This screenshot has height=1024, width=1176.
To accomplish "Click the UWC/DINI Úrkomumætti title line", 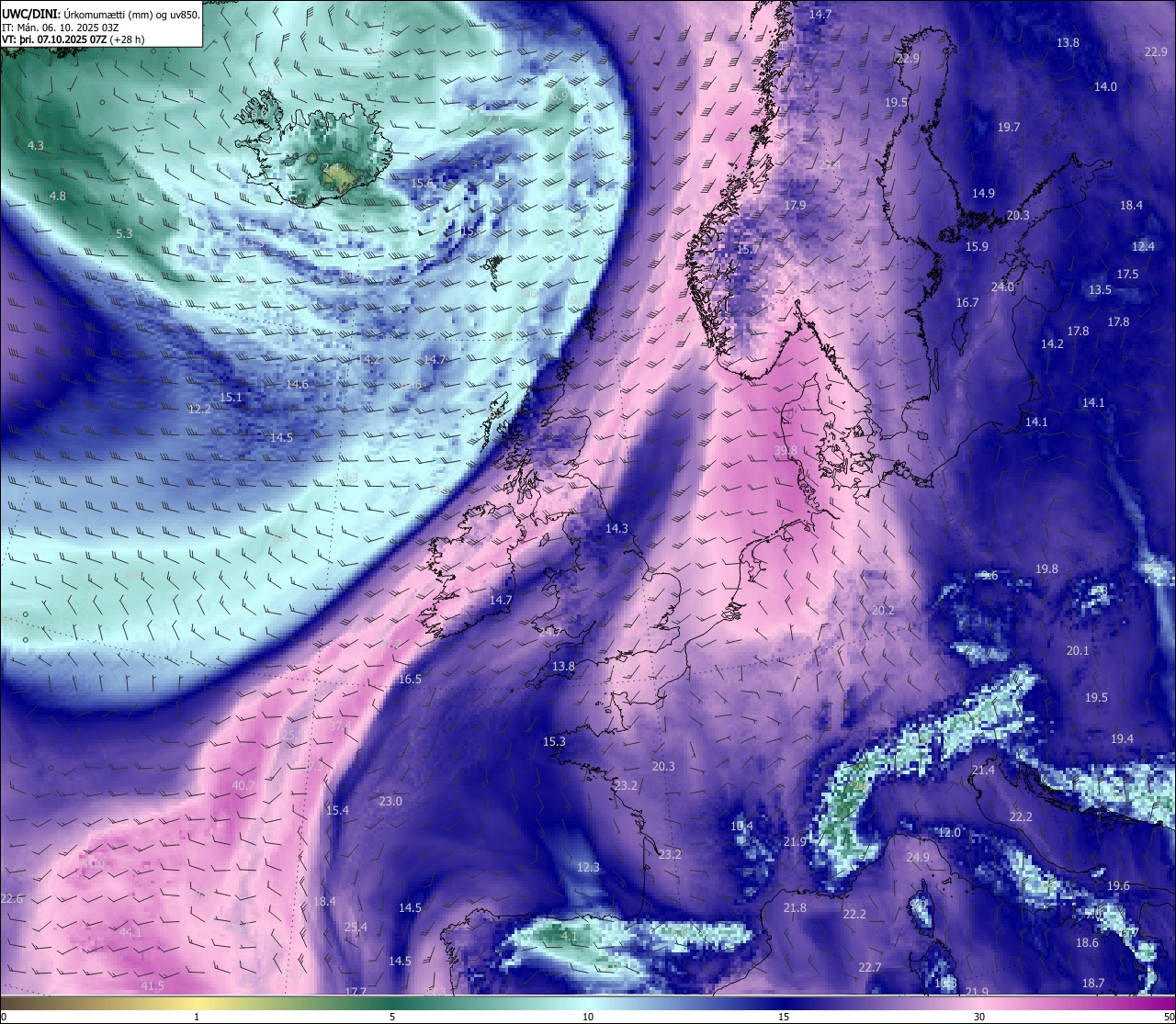I will click(x=101, y=14).
